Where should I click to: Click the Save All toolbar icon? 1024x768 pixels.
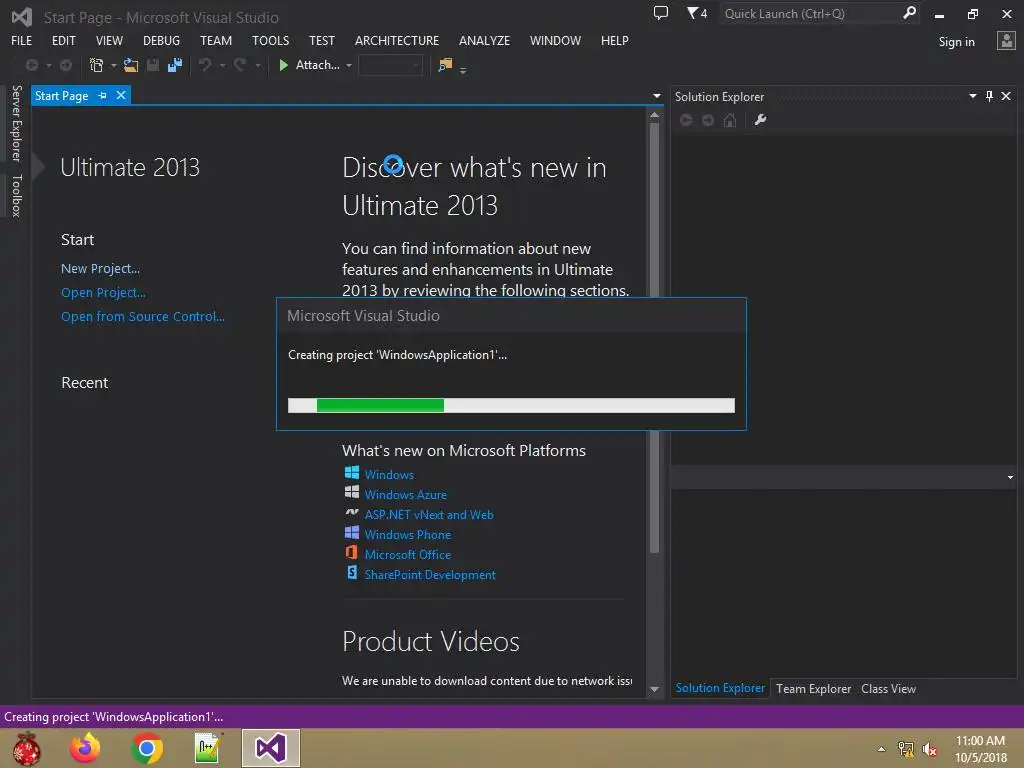point(175,65)
